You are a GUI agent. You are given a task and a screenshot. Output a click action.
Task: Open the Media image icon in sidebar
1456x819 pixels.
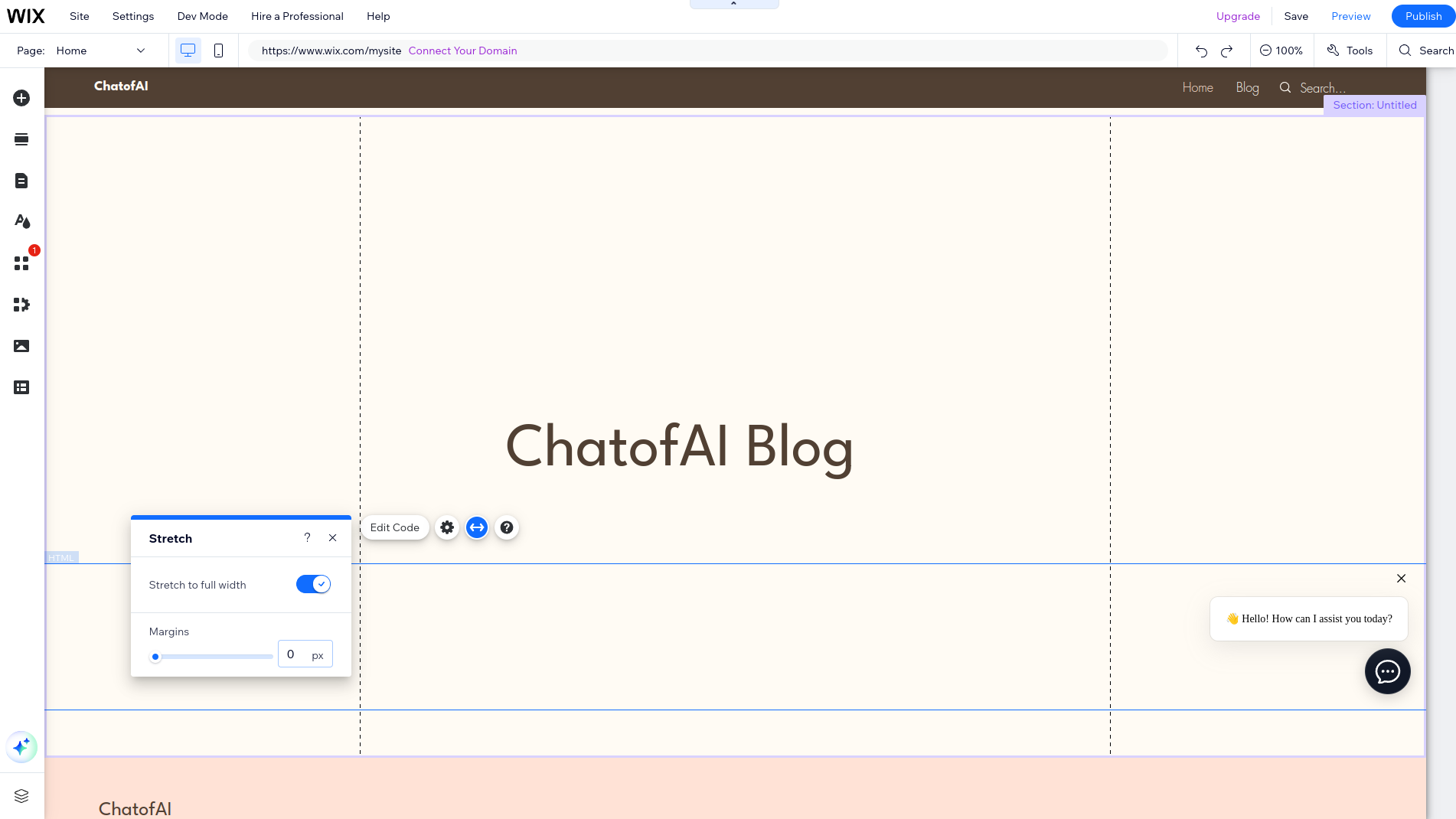tap(21, 346)
